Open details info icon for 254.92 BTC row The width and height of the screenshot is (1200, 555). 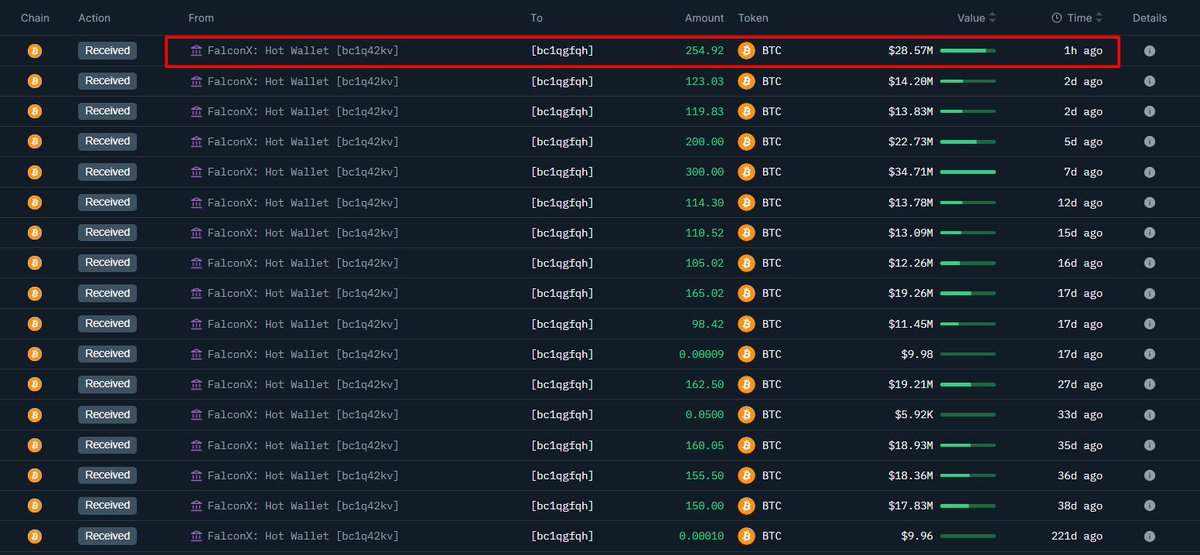pyautogui.click(x=1149, y=51)
